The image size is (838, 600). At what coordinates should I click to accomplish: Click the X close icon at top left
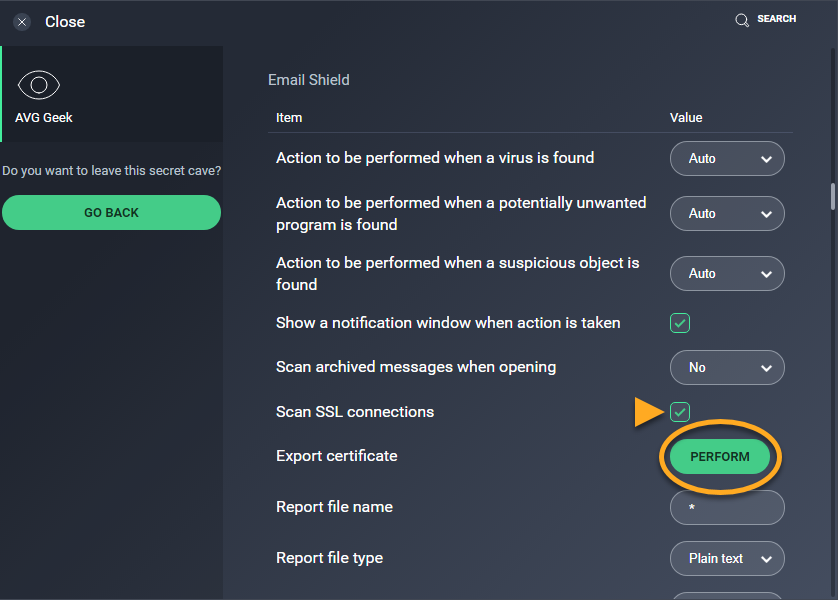tap(22, 22)
